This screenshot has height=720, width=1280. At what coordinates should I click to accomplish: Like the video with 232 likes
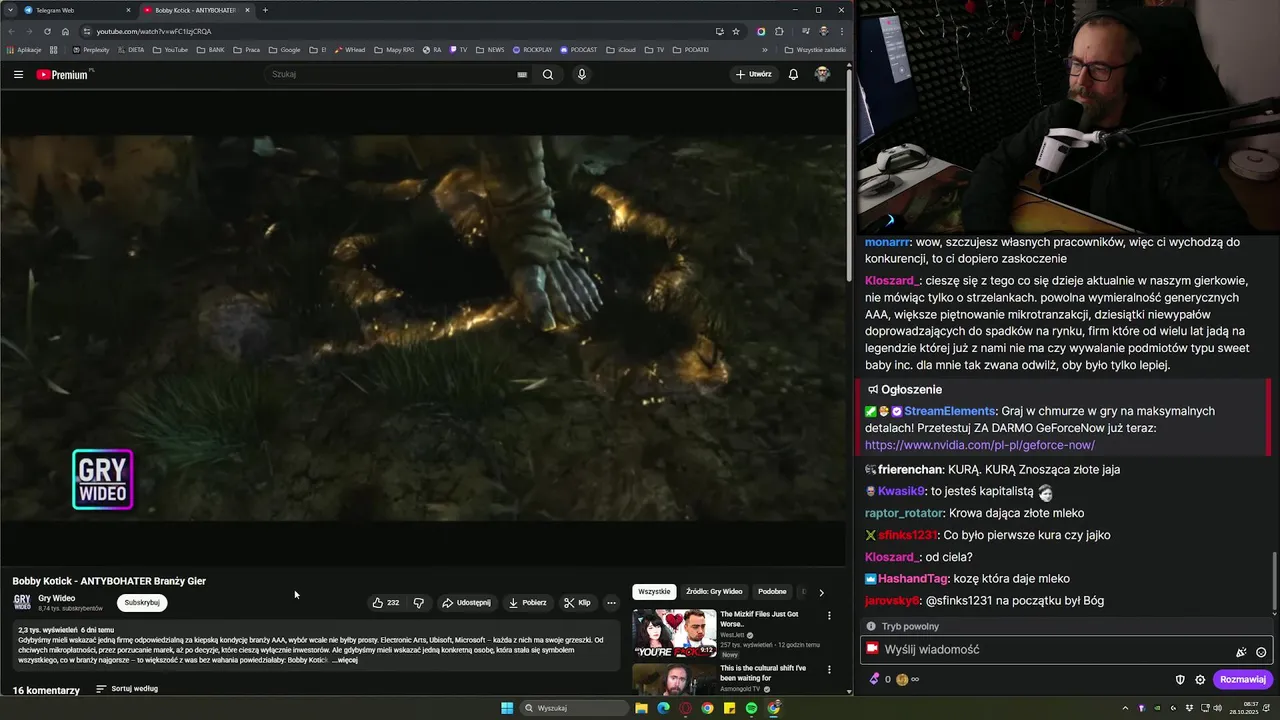(x=386, y=603)
